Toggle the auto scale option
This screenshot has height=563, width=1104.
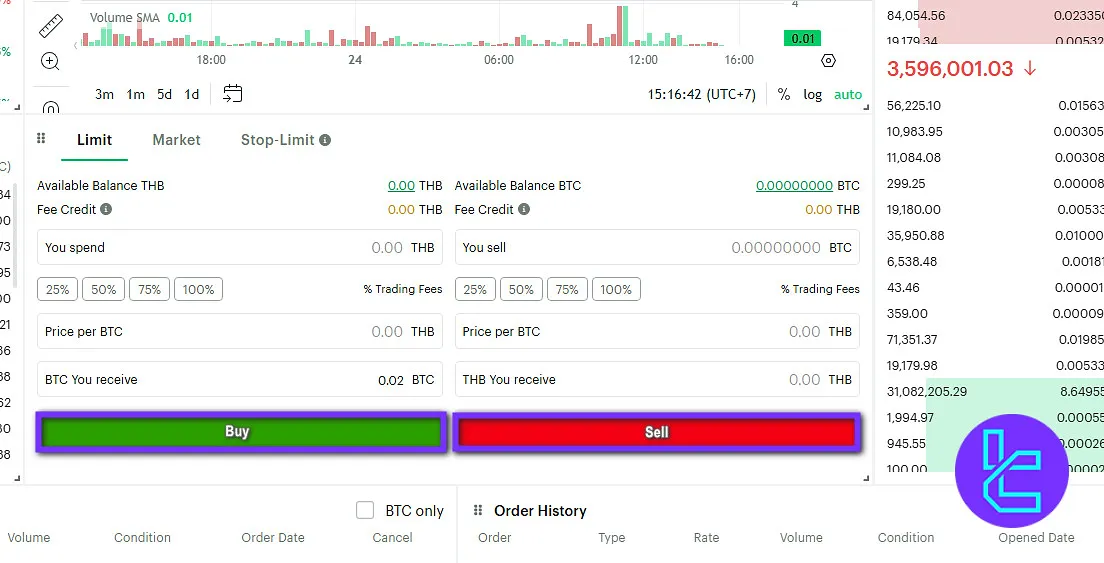tap(848, 95)
